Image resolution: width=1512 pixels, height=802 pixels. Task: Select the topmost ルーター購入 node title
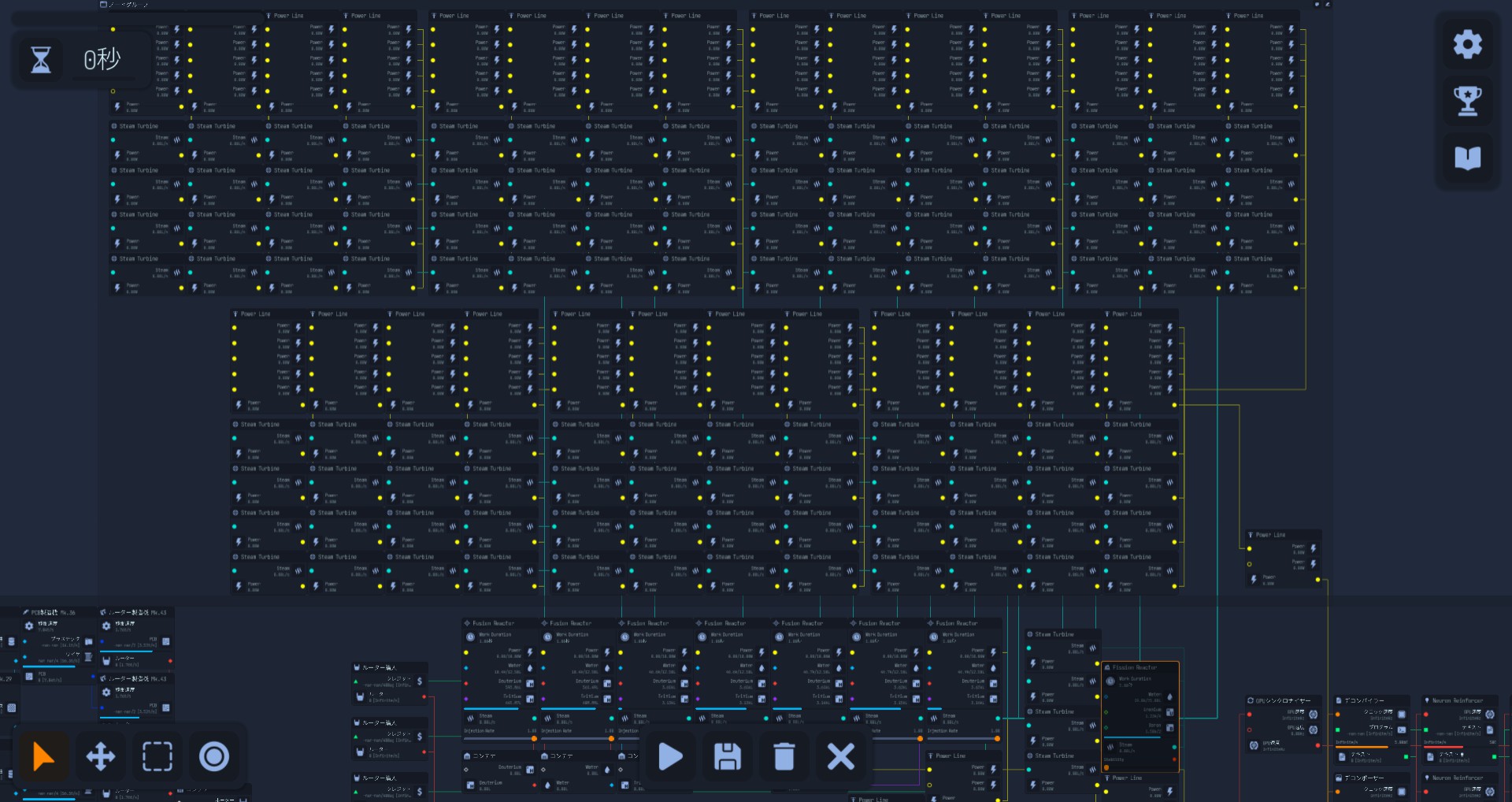379,667
